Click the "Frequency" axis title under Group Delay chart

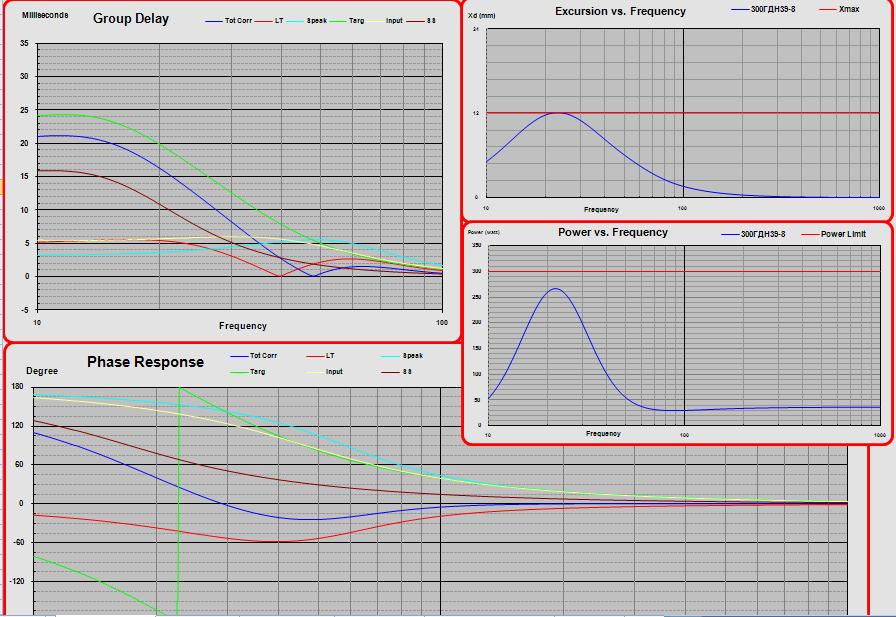click(243, 326)
